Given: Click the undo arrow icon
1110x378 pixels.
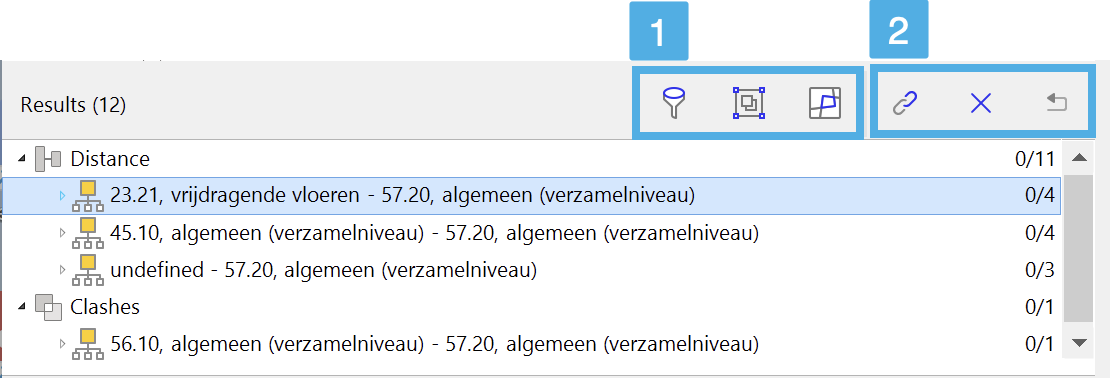Looking at the screenshot, I should [x=1057, y=104].
